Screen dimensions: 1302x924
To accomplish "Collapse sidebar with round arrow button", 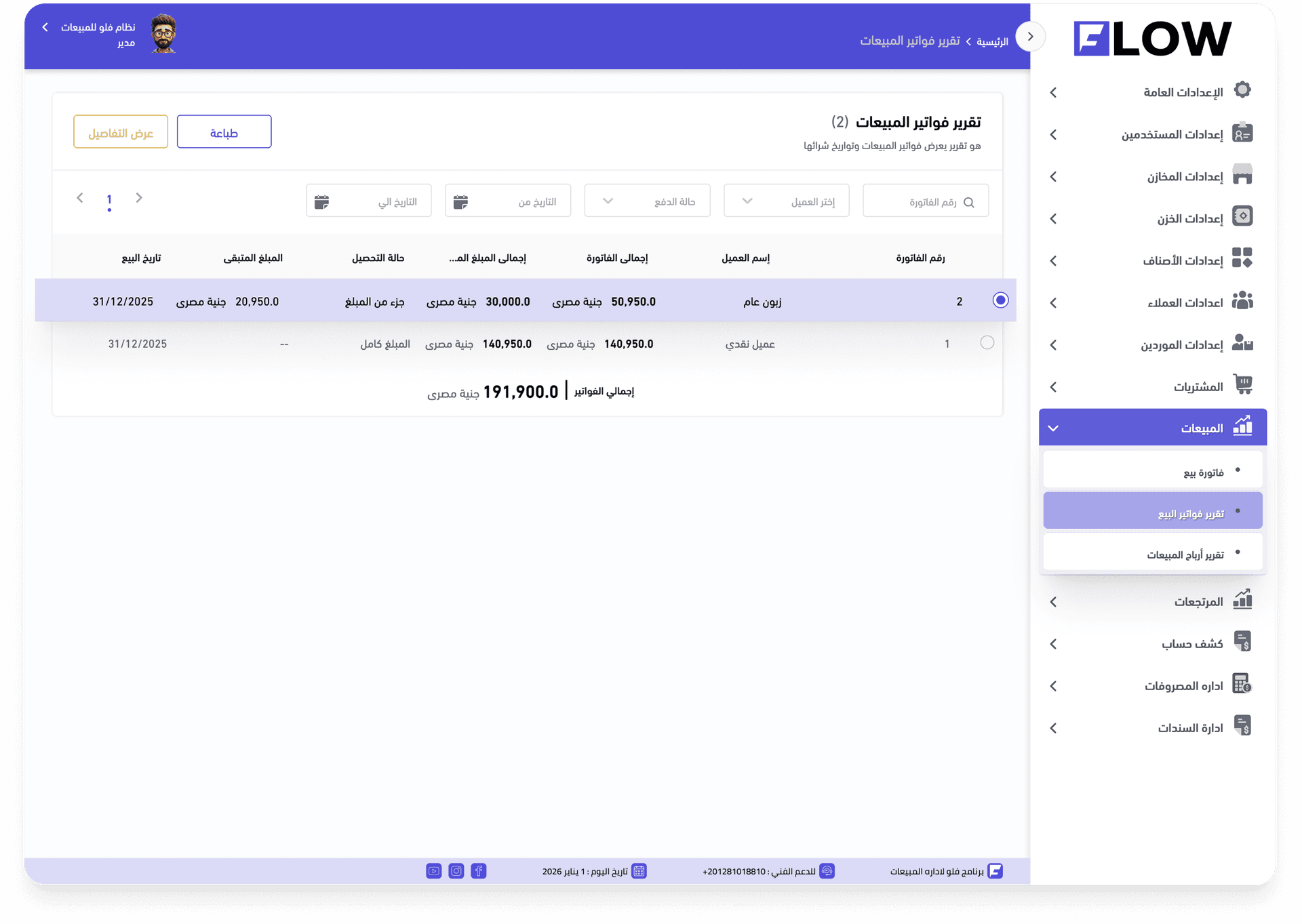I will (x=1030, y=37).
